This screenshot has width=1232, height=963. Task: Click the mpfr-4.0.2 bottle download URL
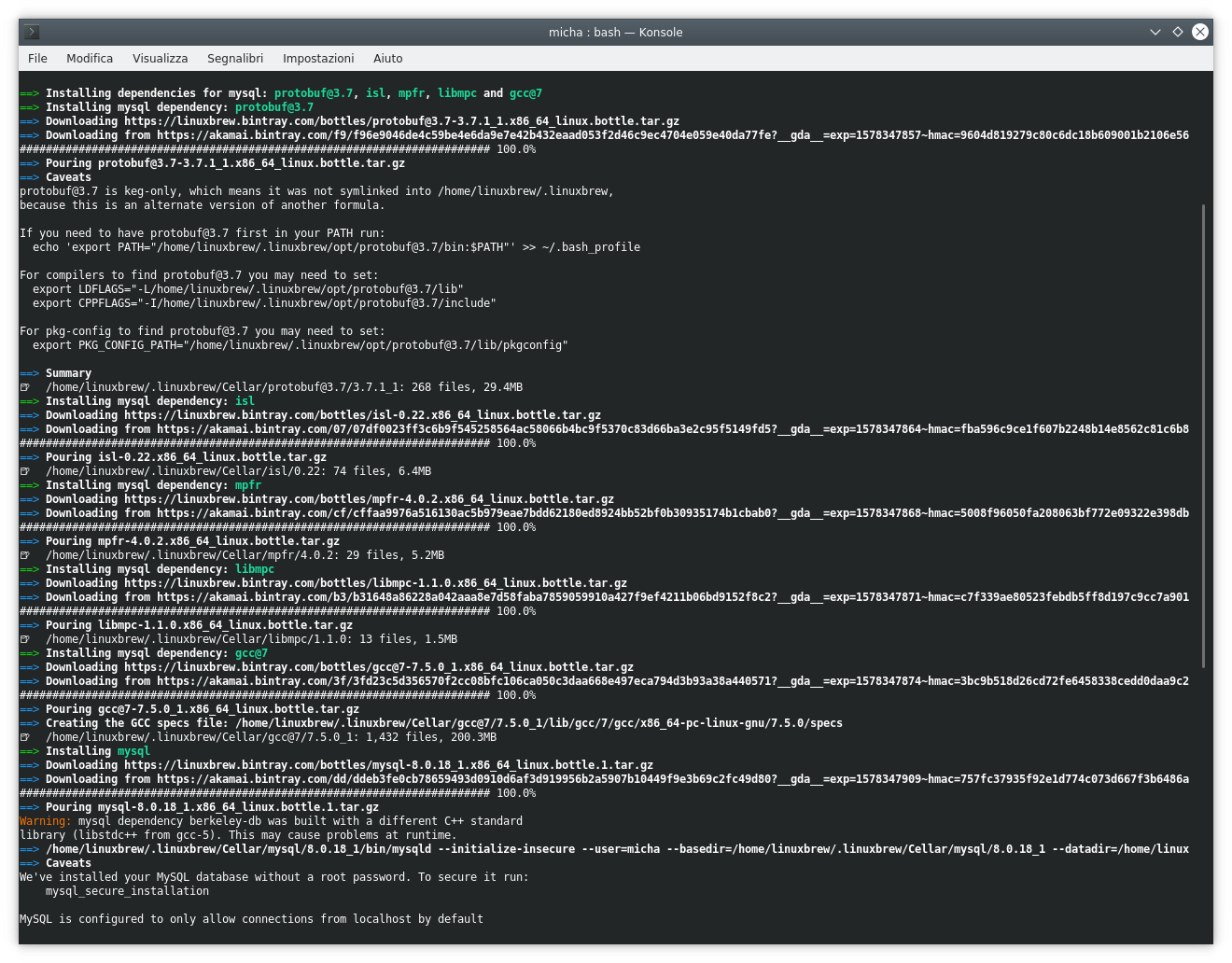tap(369, 499)
